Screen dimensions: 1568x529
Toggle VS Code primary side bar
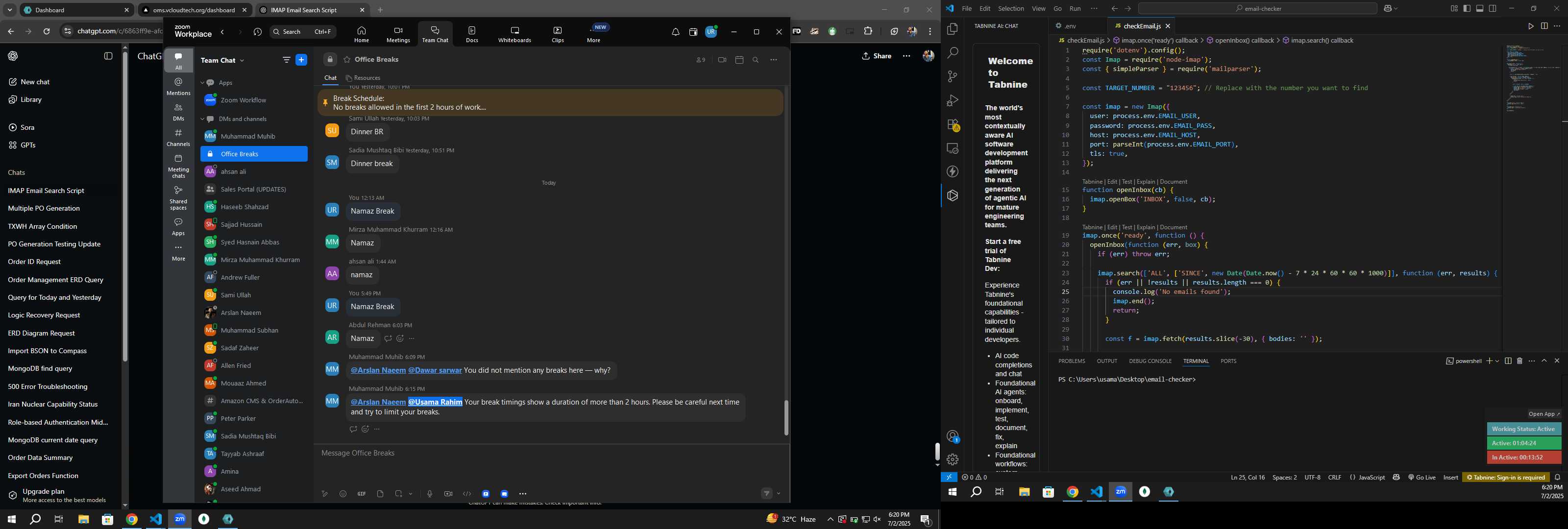point(1467,8)
